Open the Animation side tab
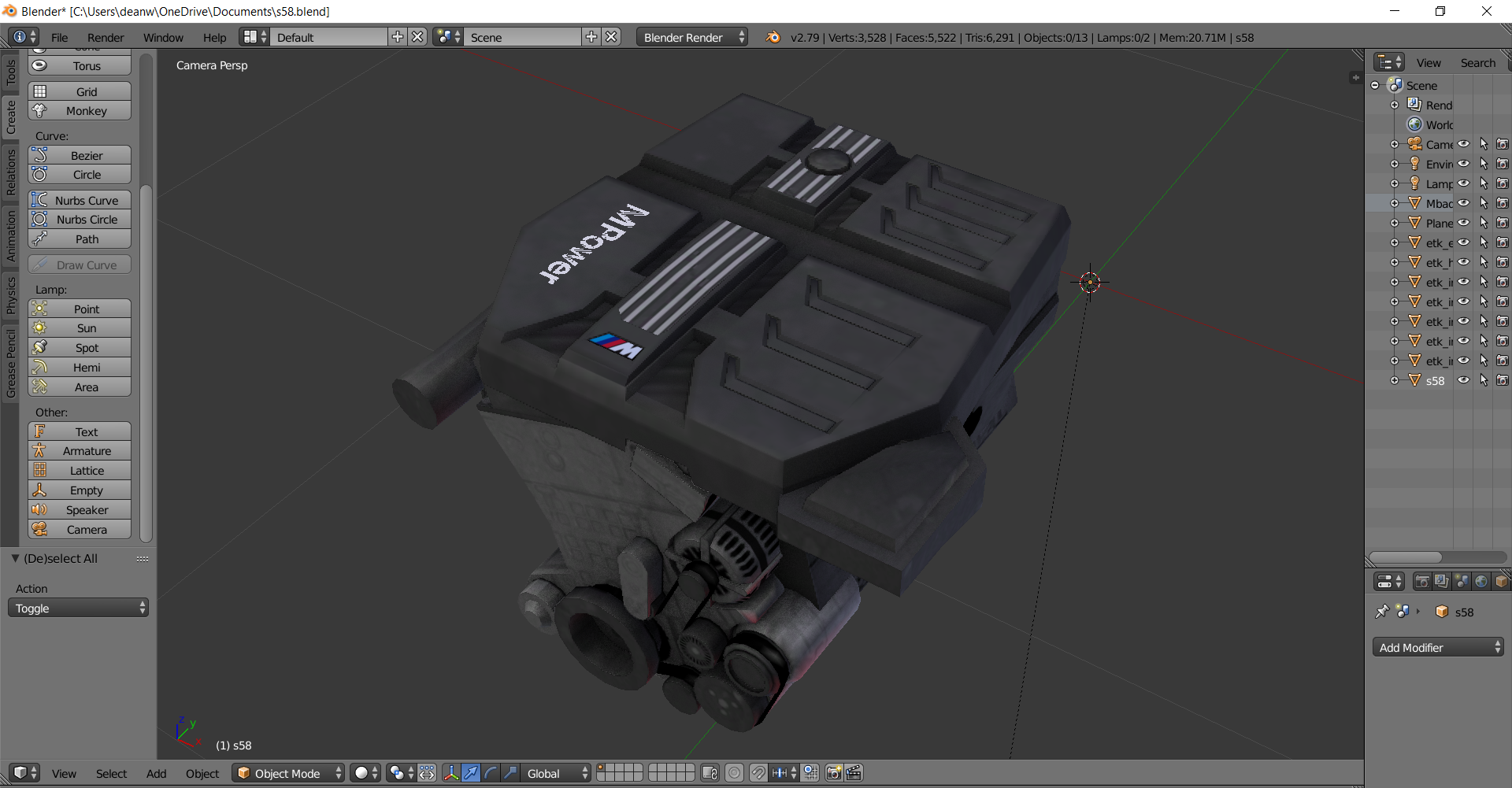This screenshot has height=788, width=1512. tap(10, 236)
